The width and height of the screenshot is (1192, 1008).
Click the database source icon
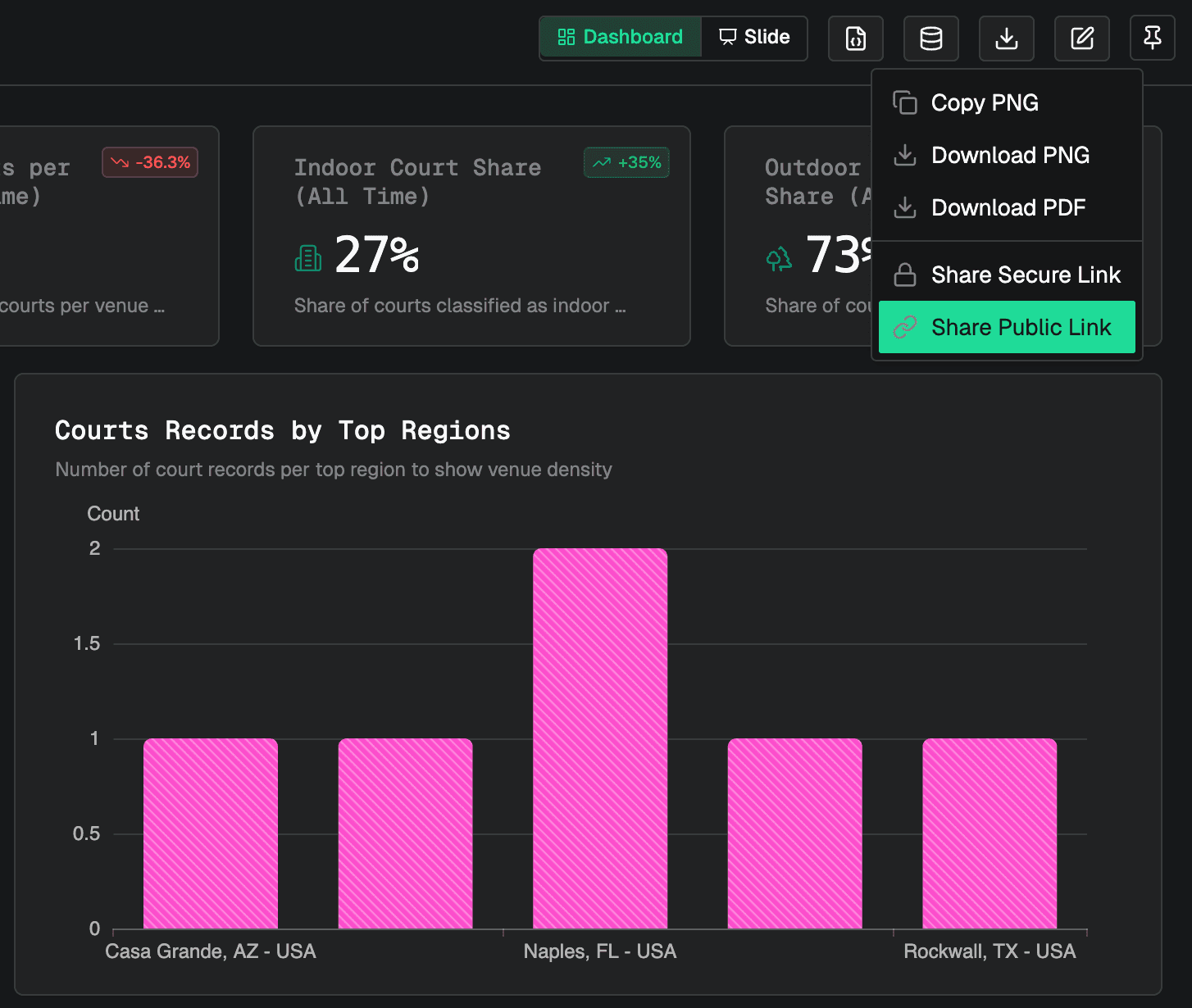(x=930, y=38)
